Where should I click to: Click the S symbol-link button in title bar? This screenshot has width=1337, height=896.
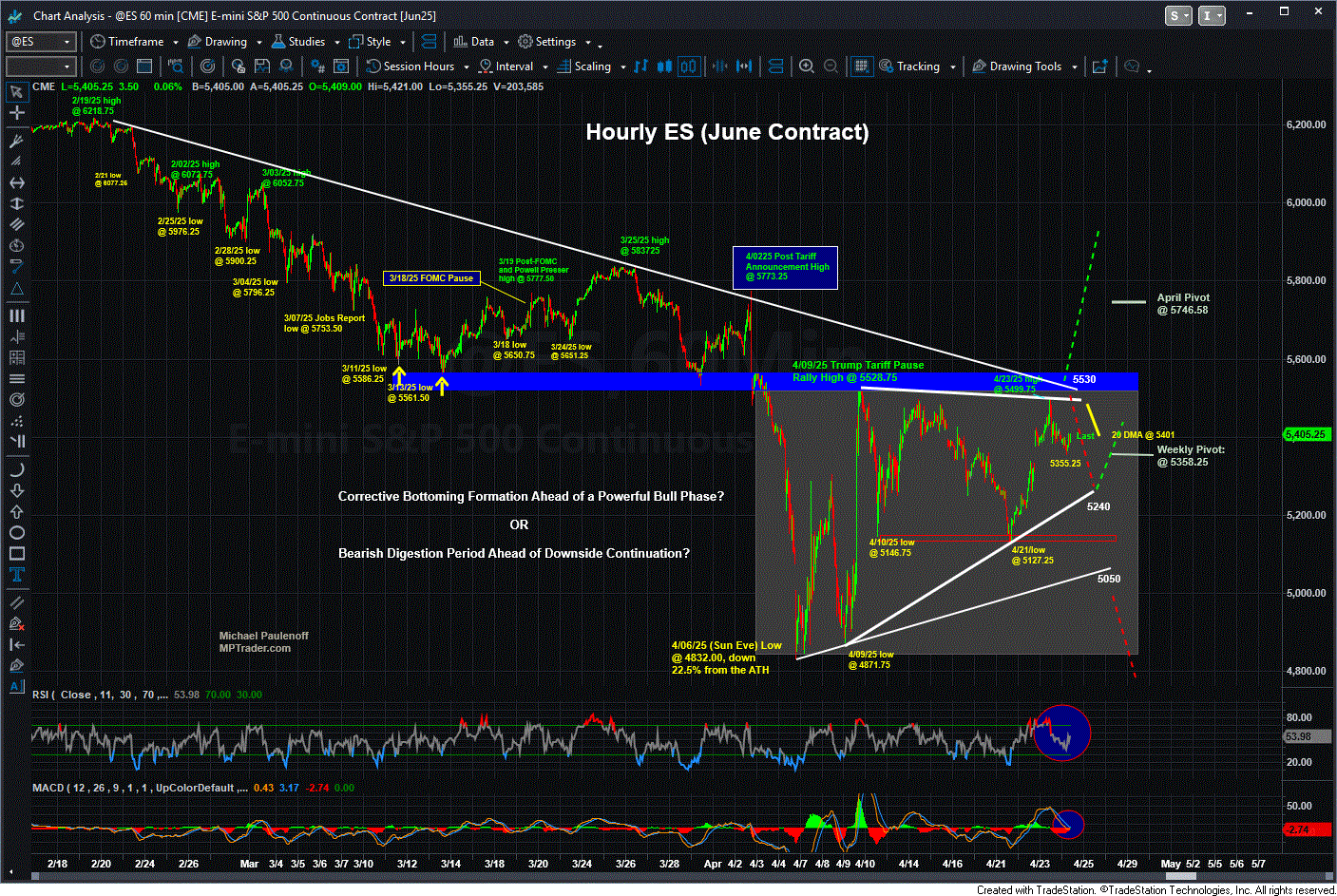coord(1178,15)
